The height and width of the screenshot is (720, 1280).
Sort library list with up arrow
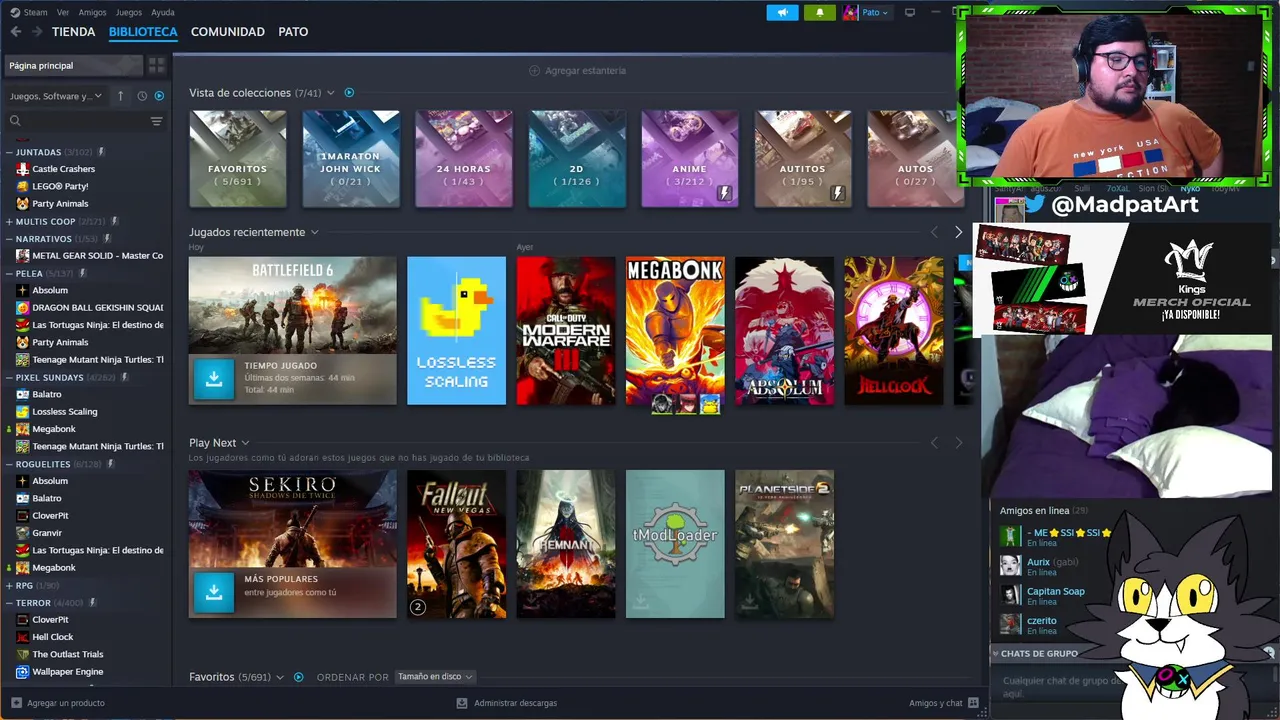click(120, 96)
